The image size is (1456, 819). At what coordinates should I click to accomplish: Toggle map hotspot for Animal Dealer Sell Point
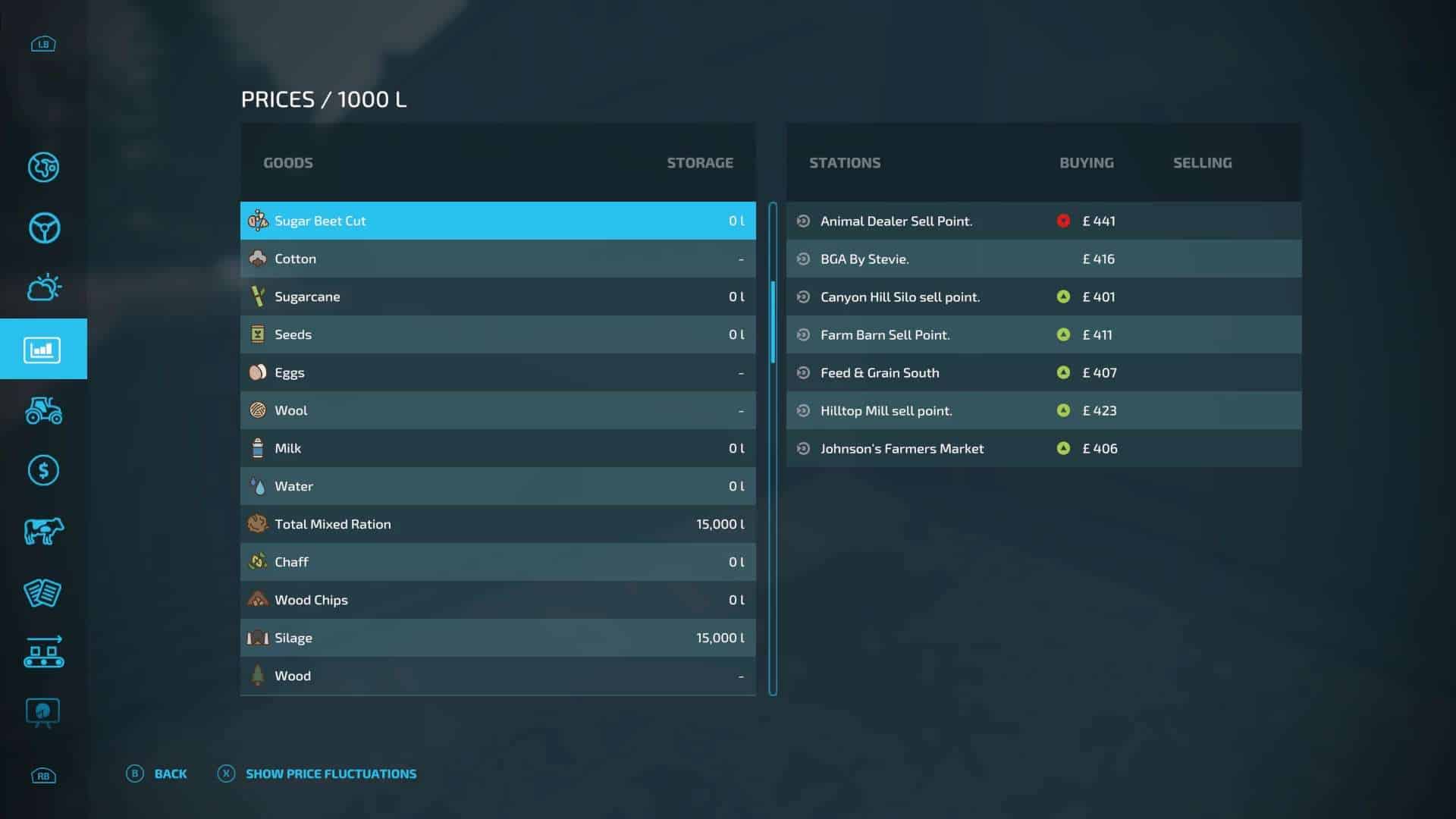click(x=803, y=221)
